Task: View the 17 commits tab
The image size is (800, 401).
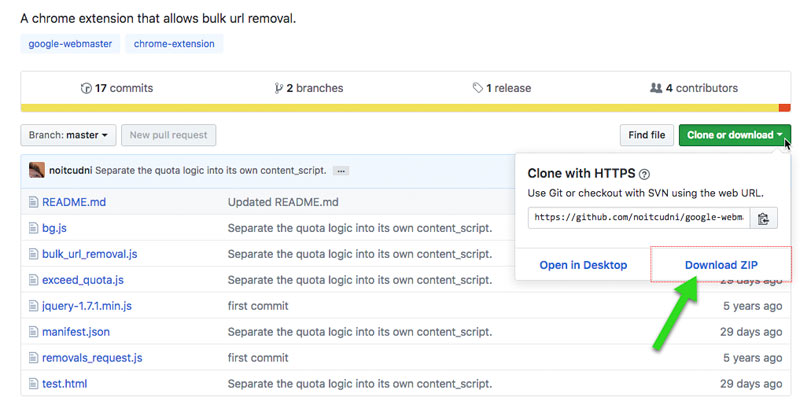Action: (x=117, y=88)
